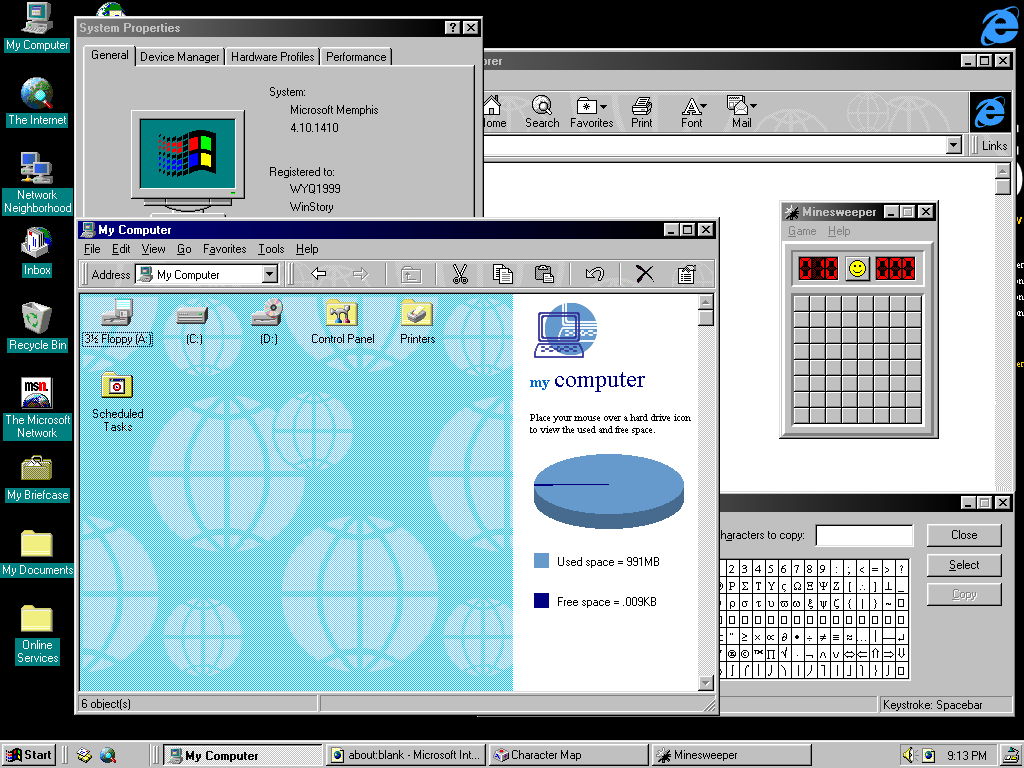Open the Favorites menu in My Computer
This screenshot has width=1024, height=768.
coord(224,249)
